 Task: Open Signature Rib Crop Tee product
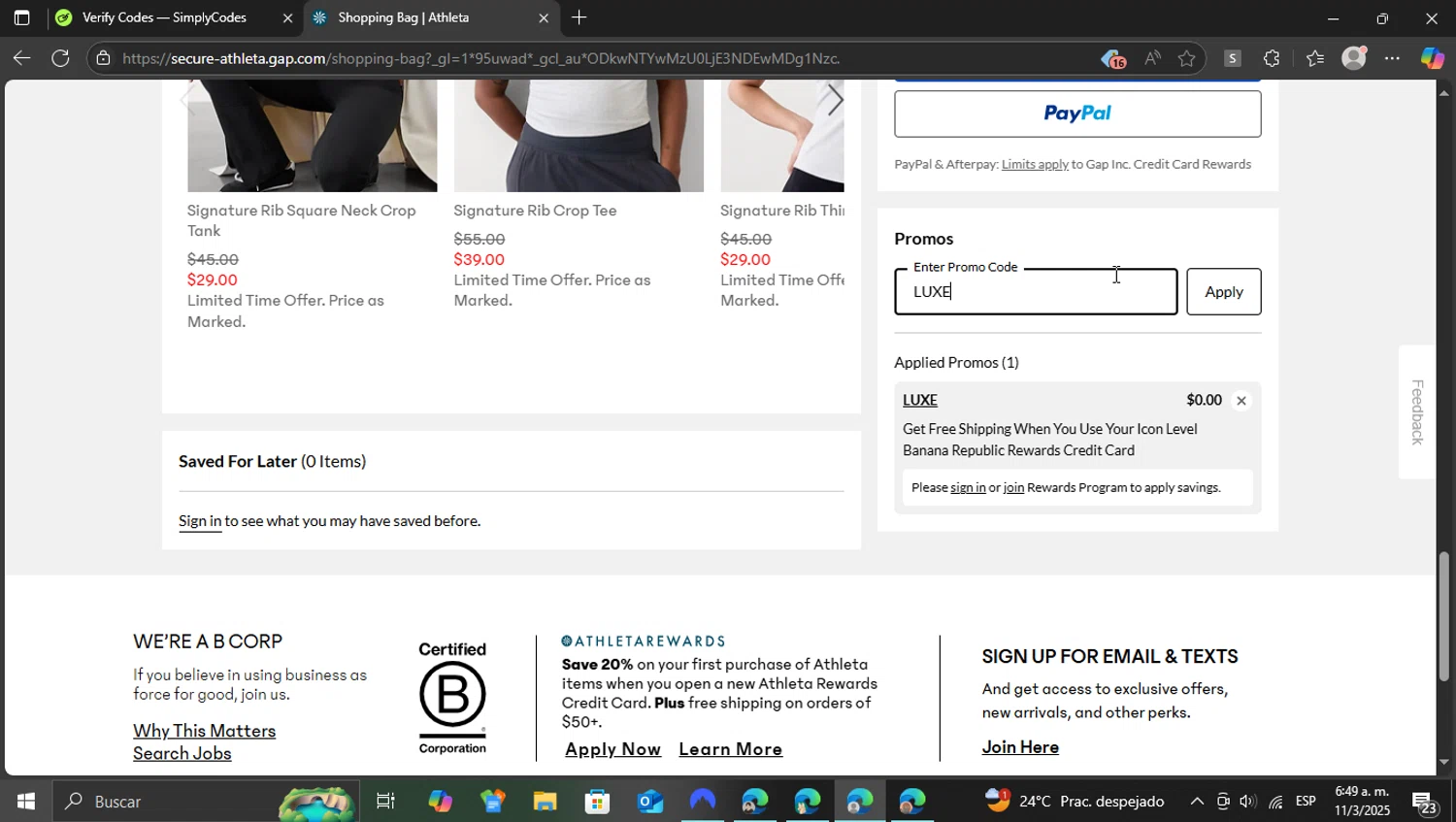point(535,211)
